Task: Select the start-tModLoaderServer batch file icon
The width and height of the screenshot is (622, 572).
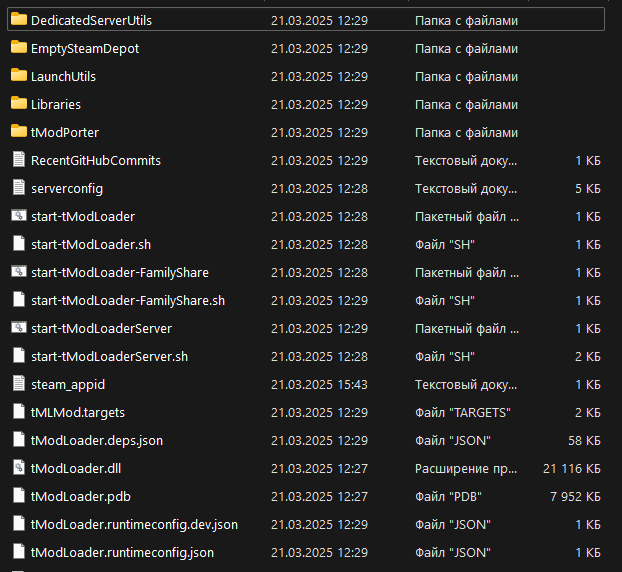Action: coord(18,328)
